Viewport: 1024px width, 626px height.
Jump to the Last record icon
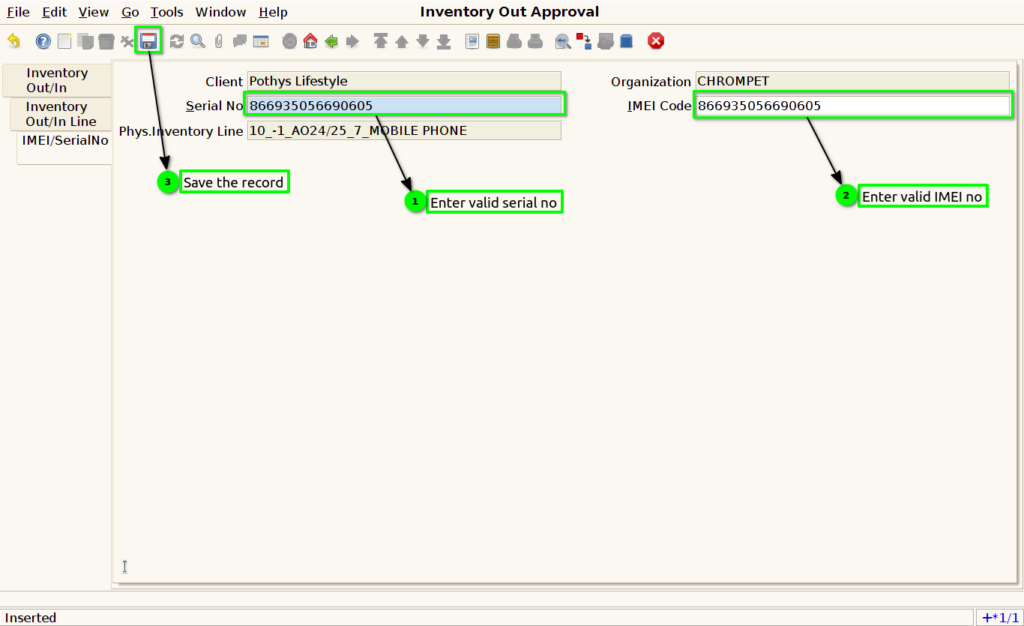pyautogui.click(x=443, y=41)
